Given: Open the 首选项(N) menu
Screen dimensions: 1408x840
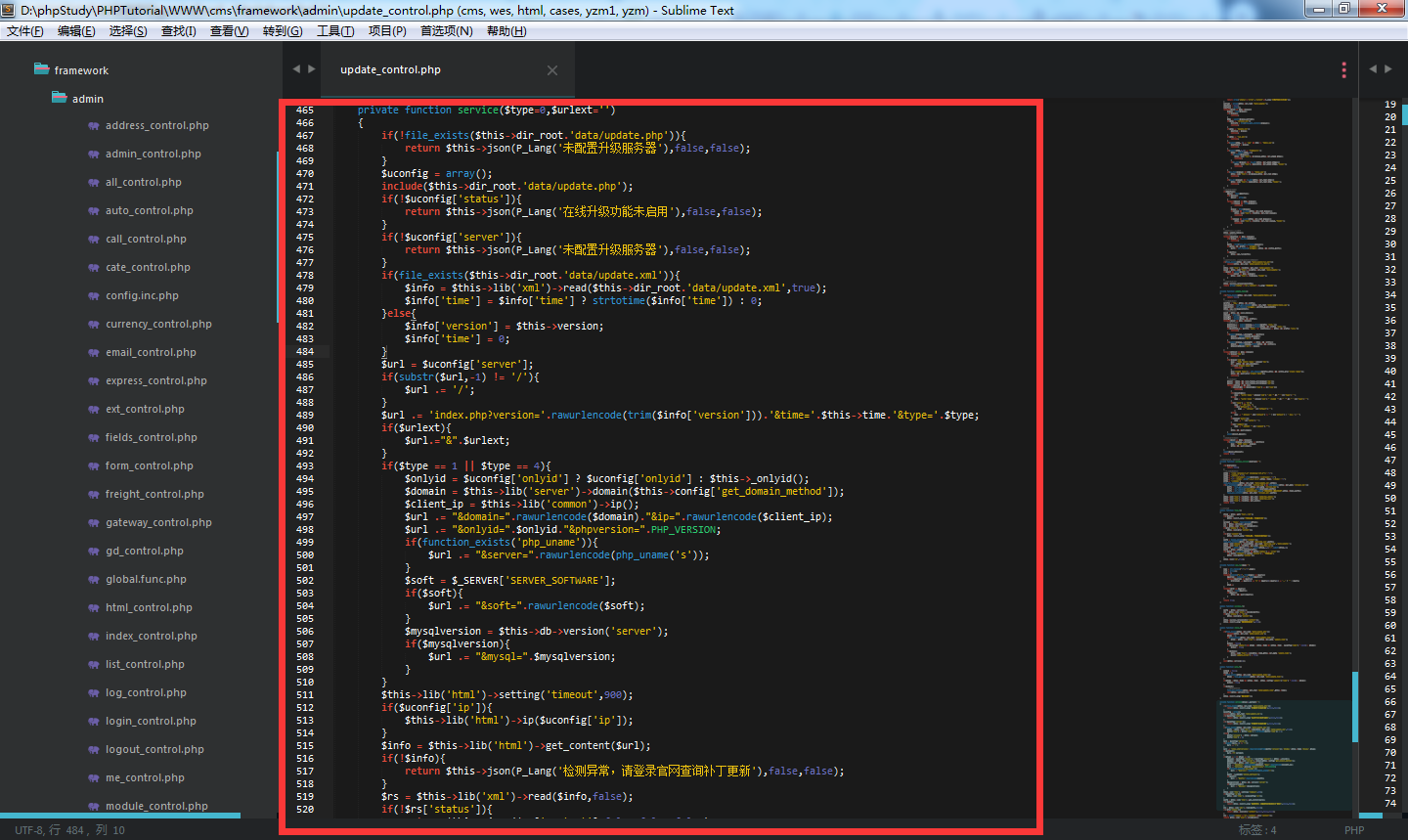Looking at the screenshot, I should (x=447, y=31).
